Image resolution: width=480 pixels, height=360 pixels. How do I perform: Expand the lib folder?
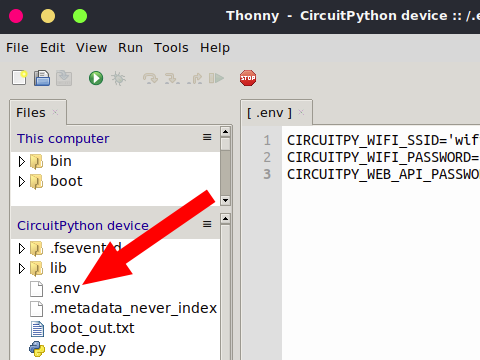click(x=22, y=268)
